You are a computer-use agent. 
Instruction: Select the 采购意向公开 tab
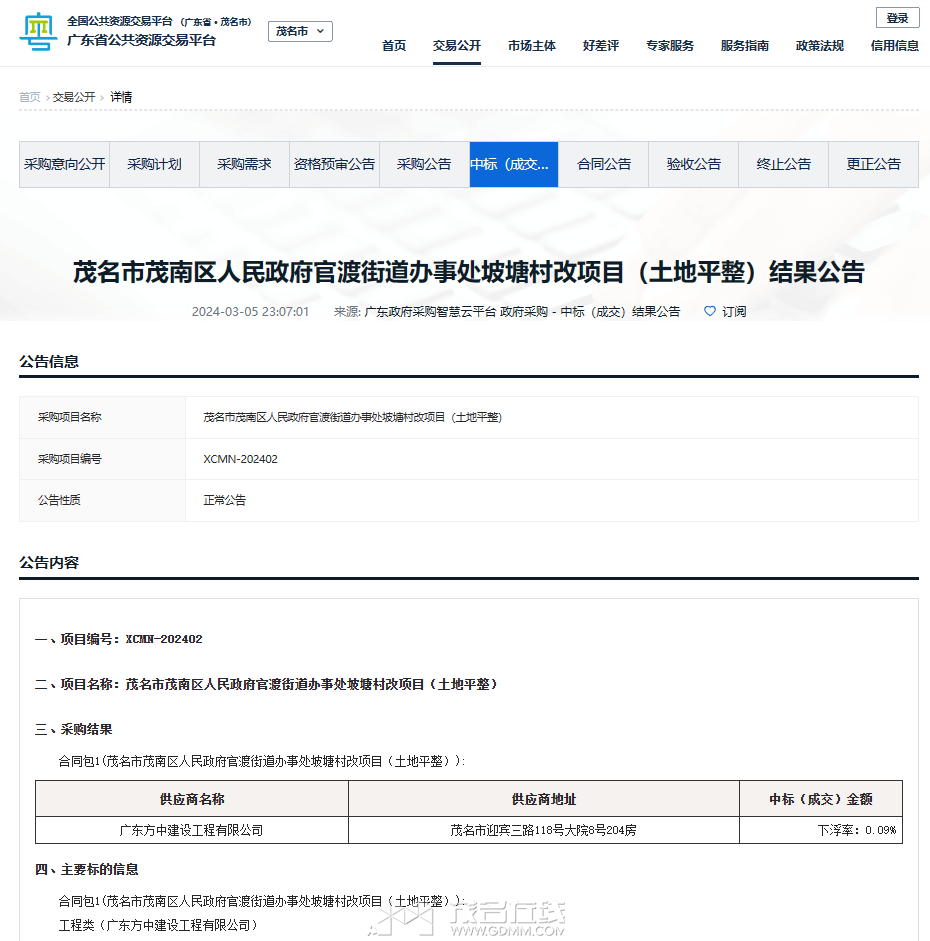point(64,164)
